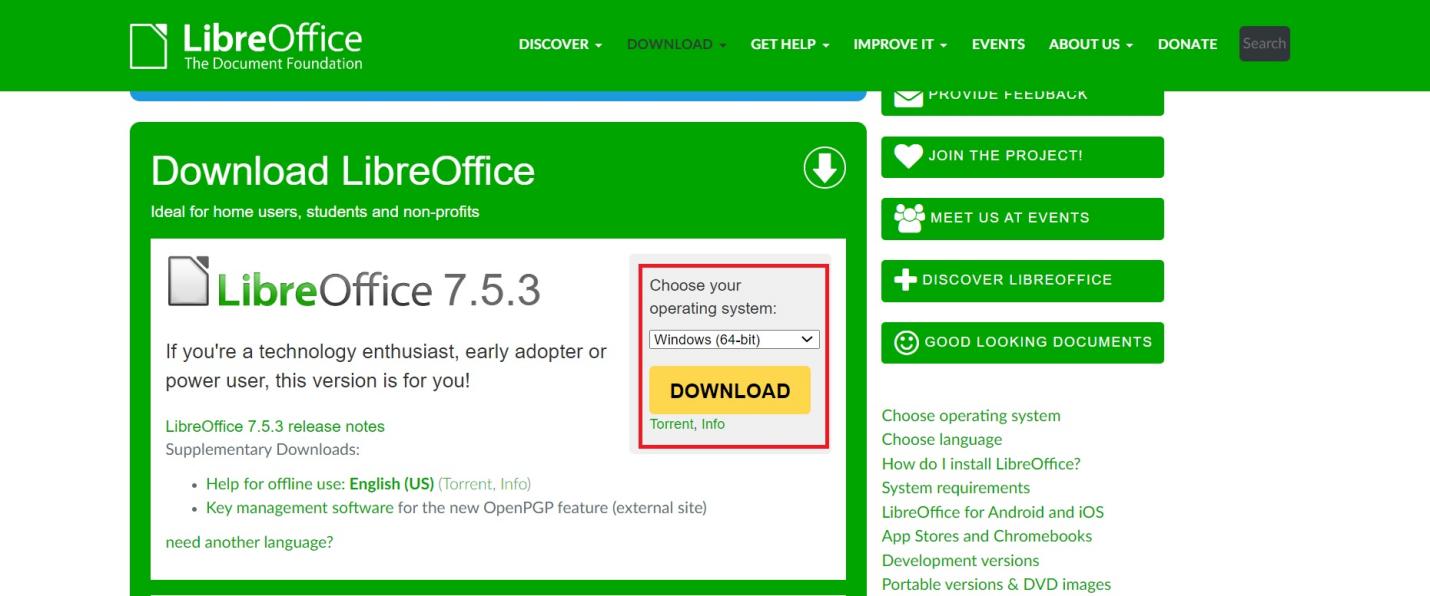1430x596 pixels.
Task: Open the LibreOffice 7.5.3 release notes
Action: (274, 425)
